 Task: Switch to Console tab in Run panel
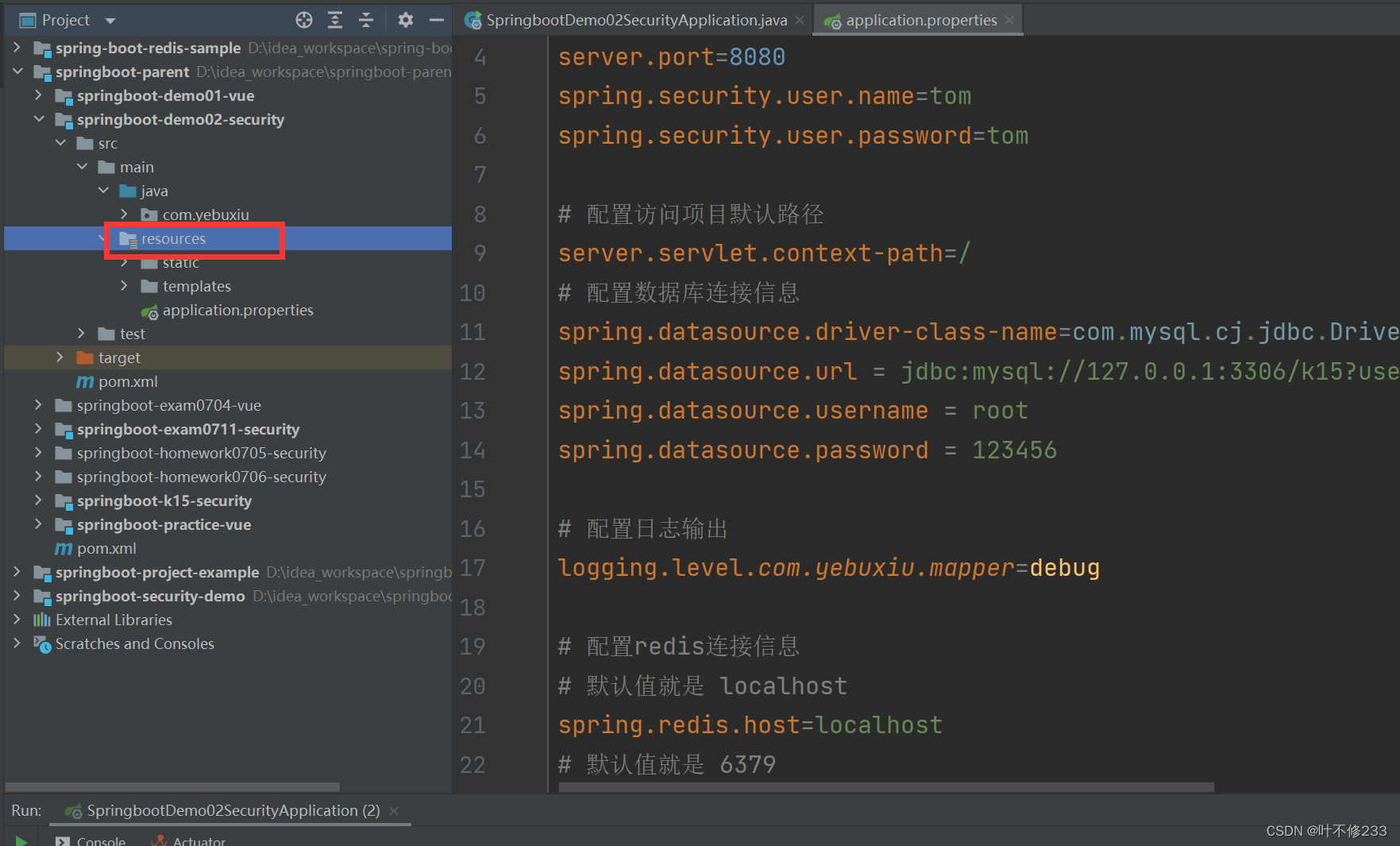[91, 840]
